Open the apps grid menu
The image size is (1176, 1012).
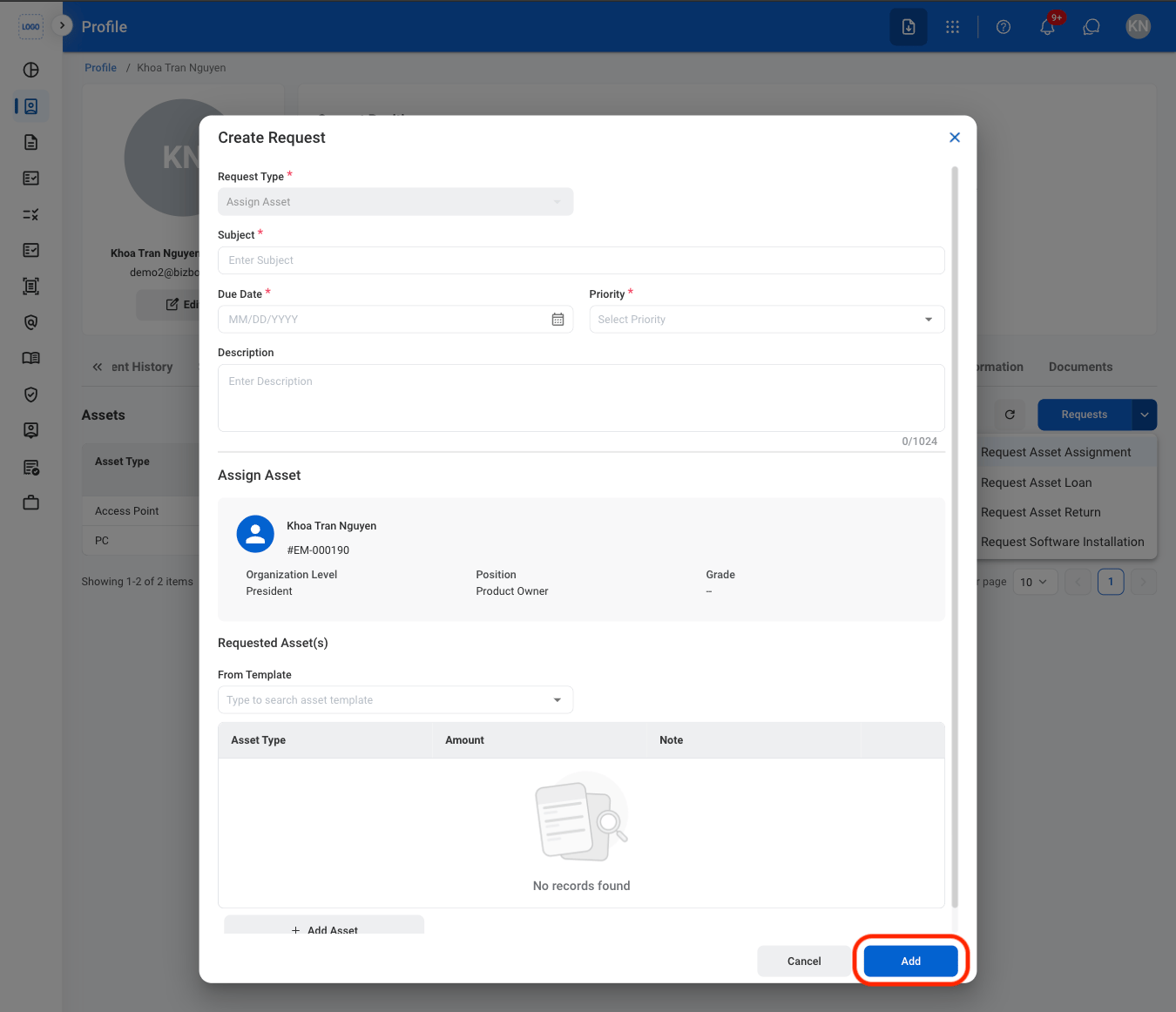[x=953, y=27]
